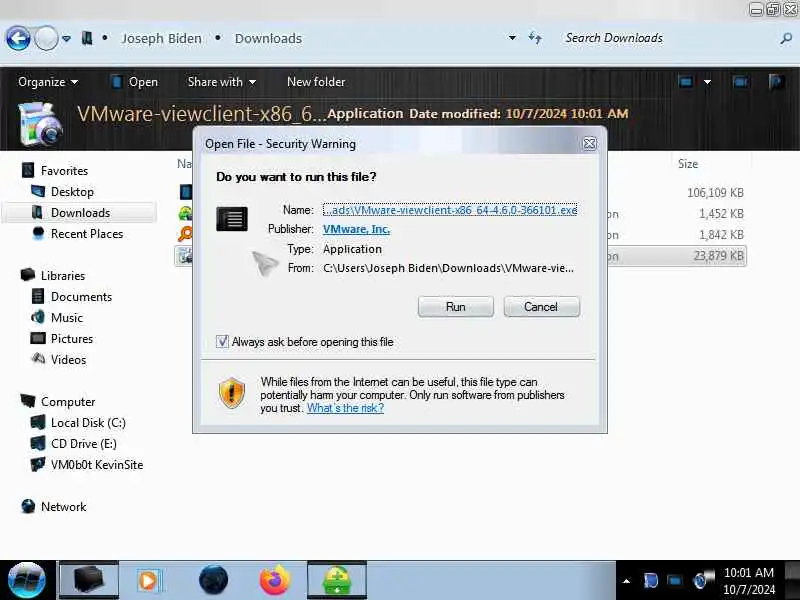Click Open in the toolbar
This screenshot has height=600, width=800.
click(x=135, y=82)
